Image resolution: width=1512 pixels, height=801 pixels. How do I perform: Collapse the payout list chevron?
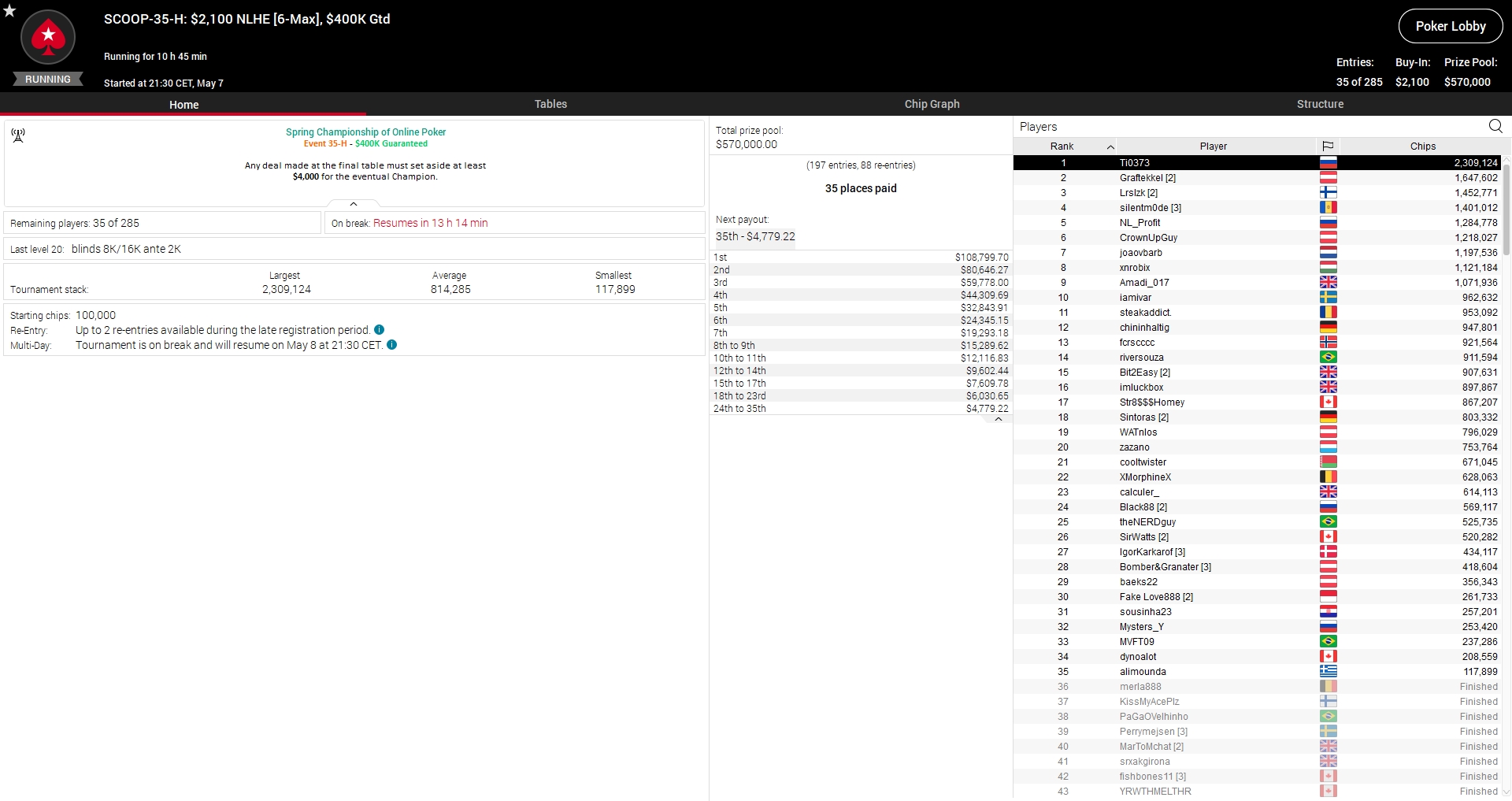click(x=998, y=419)
